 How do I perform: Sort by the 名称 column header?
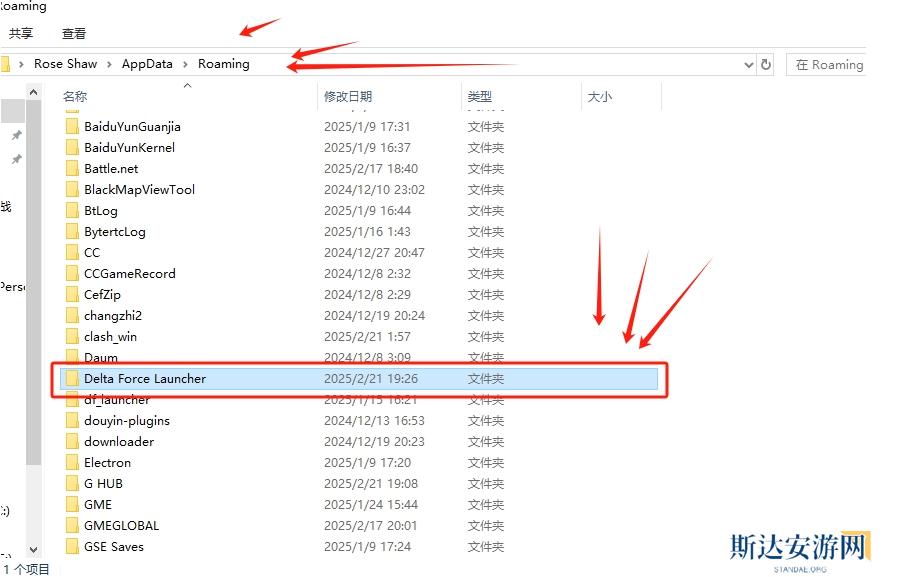pyautogui.click(x=75, y=96)
